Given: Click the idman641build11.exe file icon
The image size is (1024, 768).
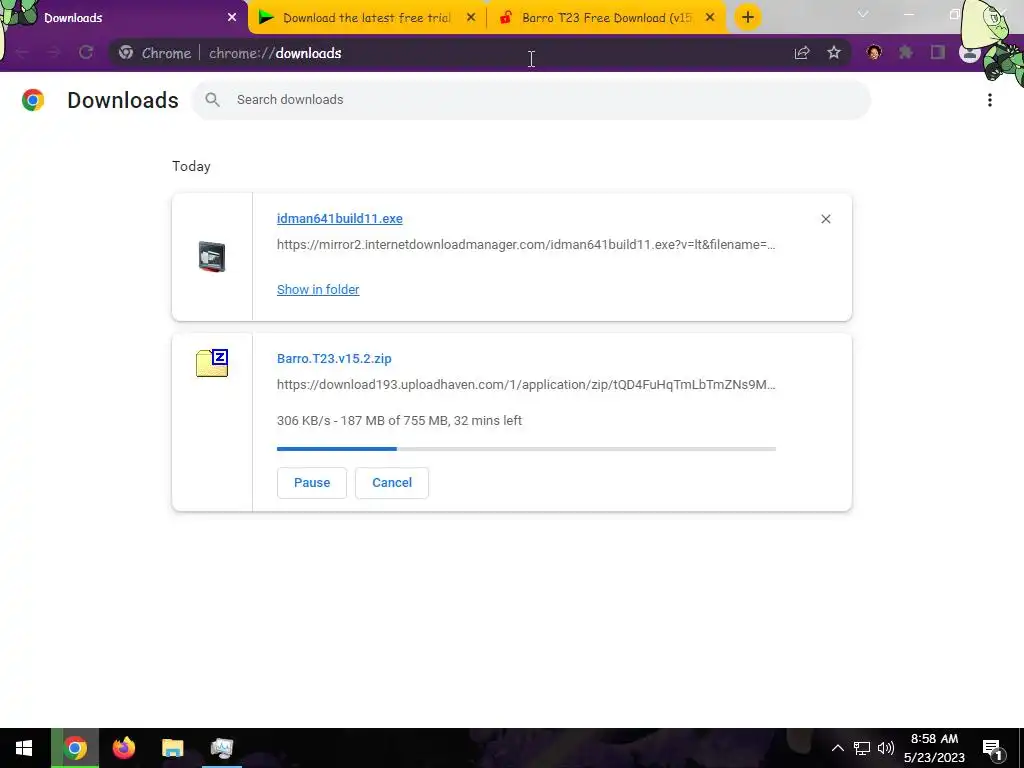Looking at the screenshot, I should (212, 257).
